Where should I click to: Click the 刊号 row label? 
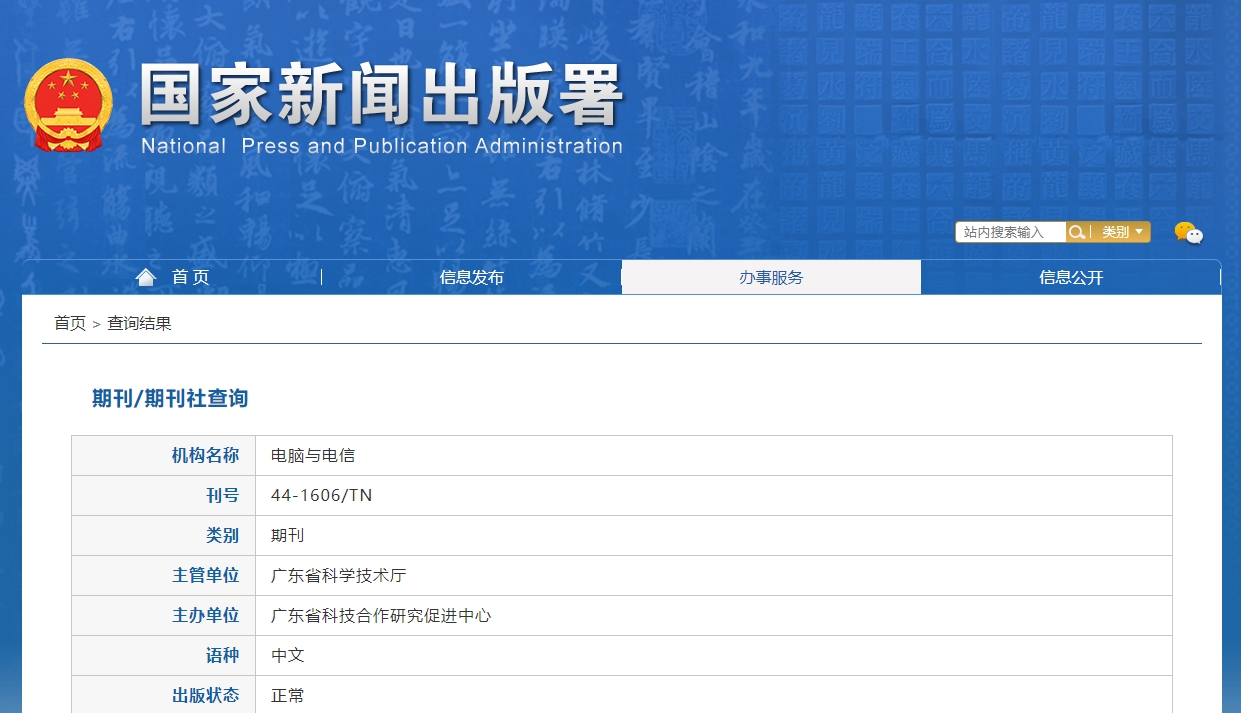click(x=222, y=496)
